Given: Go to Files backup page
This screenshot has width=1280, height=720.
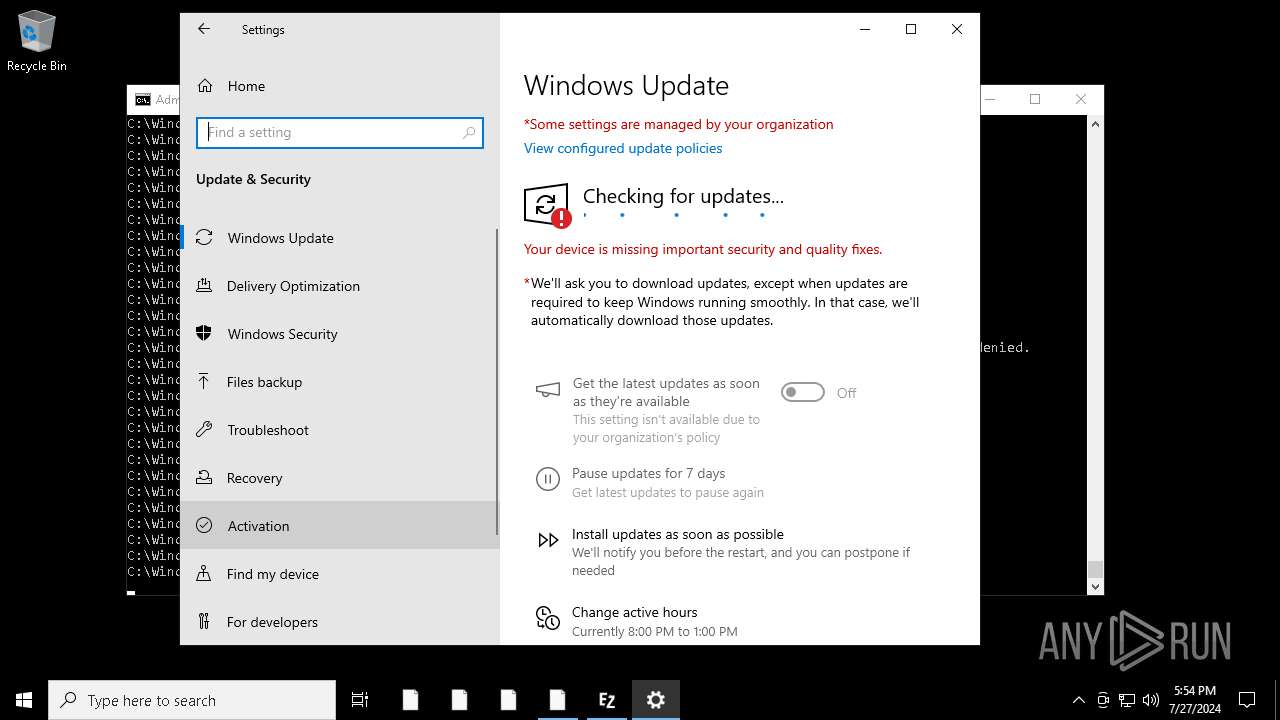Looking at the screenshot, I should pos(340,382).
